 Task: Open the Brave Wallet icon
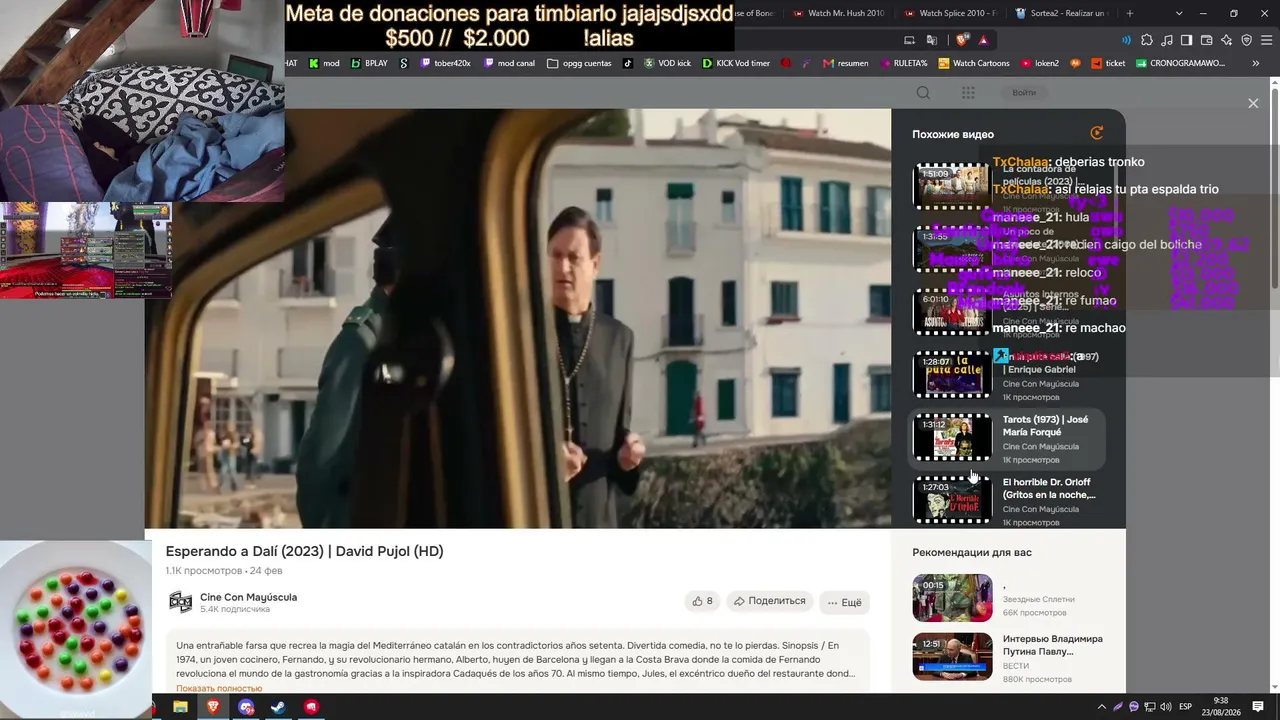1207,40
